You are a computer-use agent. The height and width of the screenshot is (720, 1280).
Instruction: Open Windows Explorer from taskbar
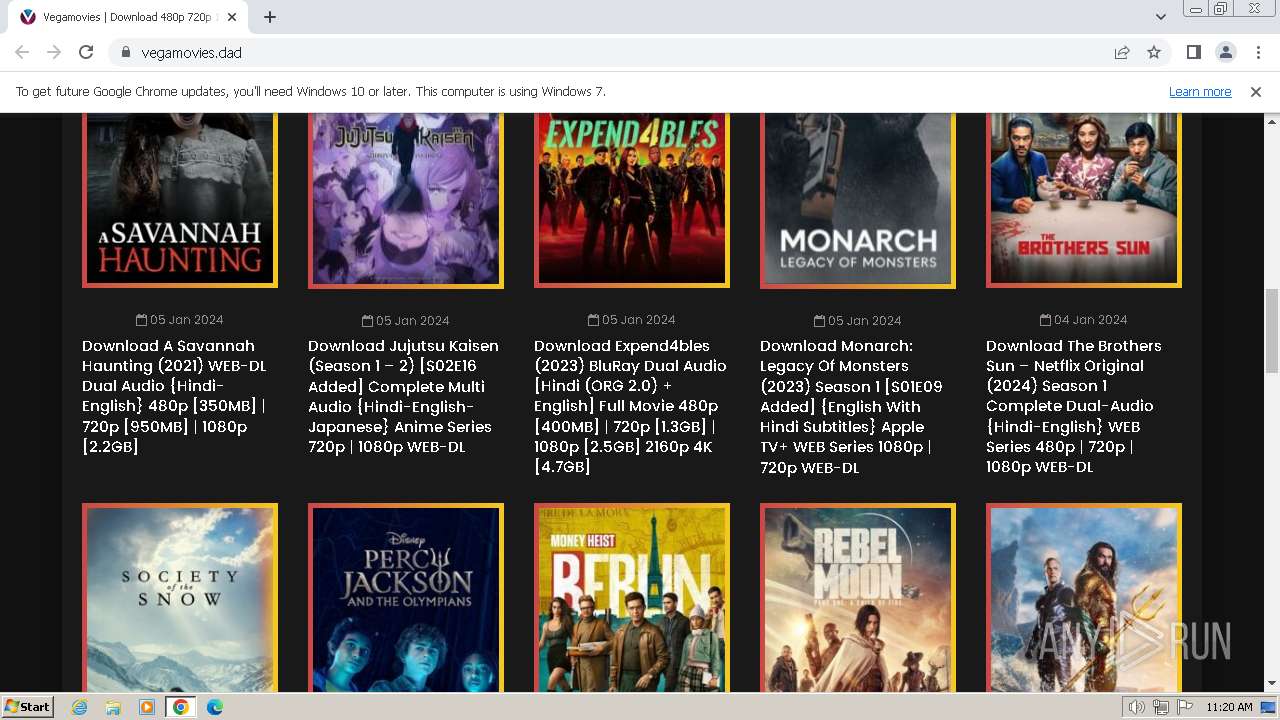pyautogui.click(x=113, y=707)
